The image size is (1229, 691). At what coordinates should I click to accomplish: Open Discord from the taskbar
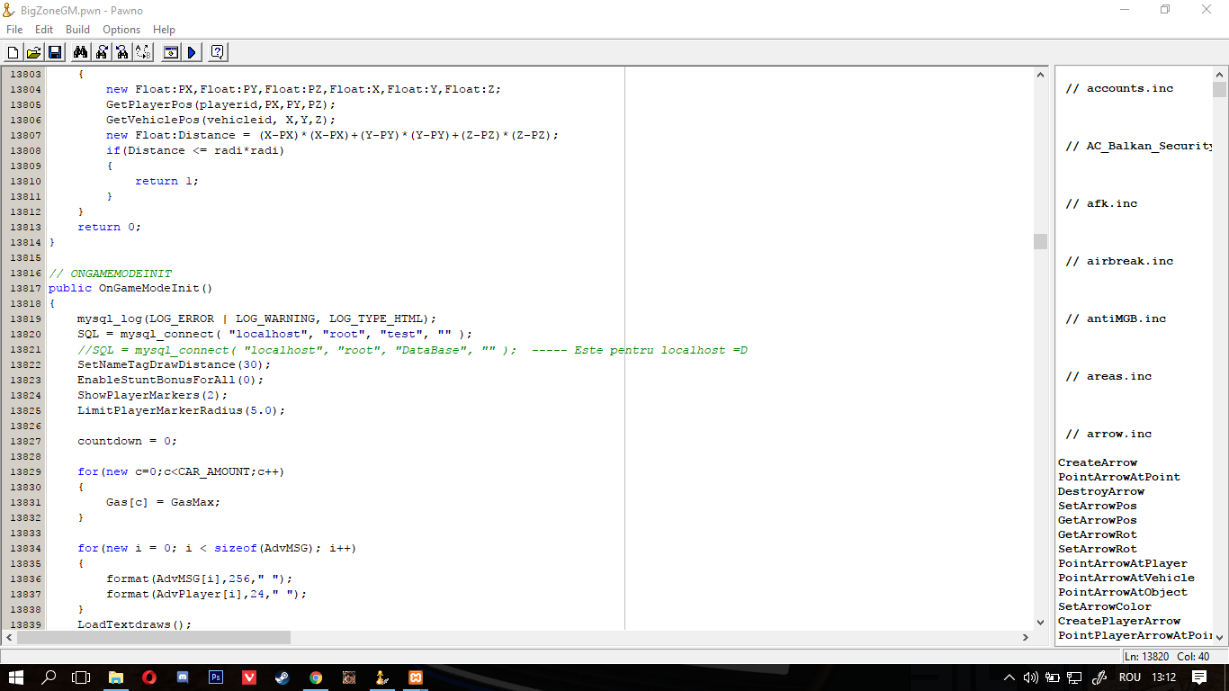coord(182,677)
